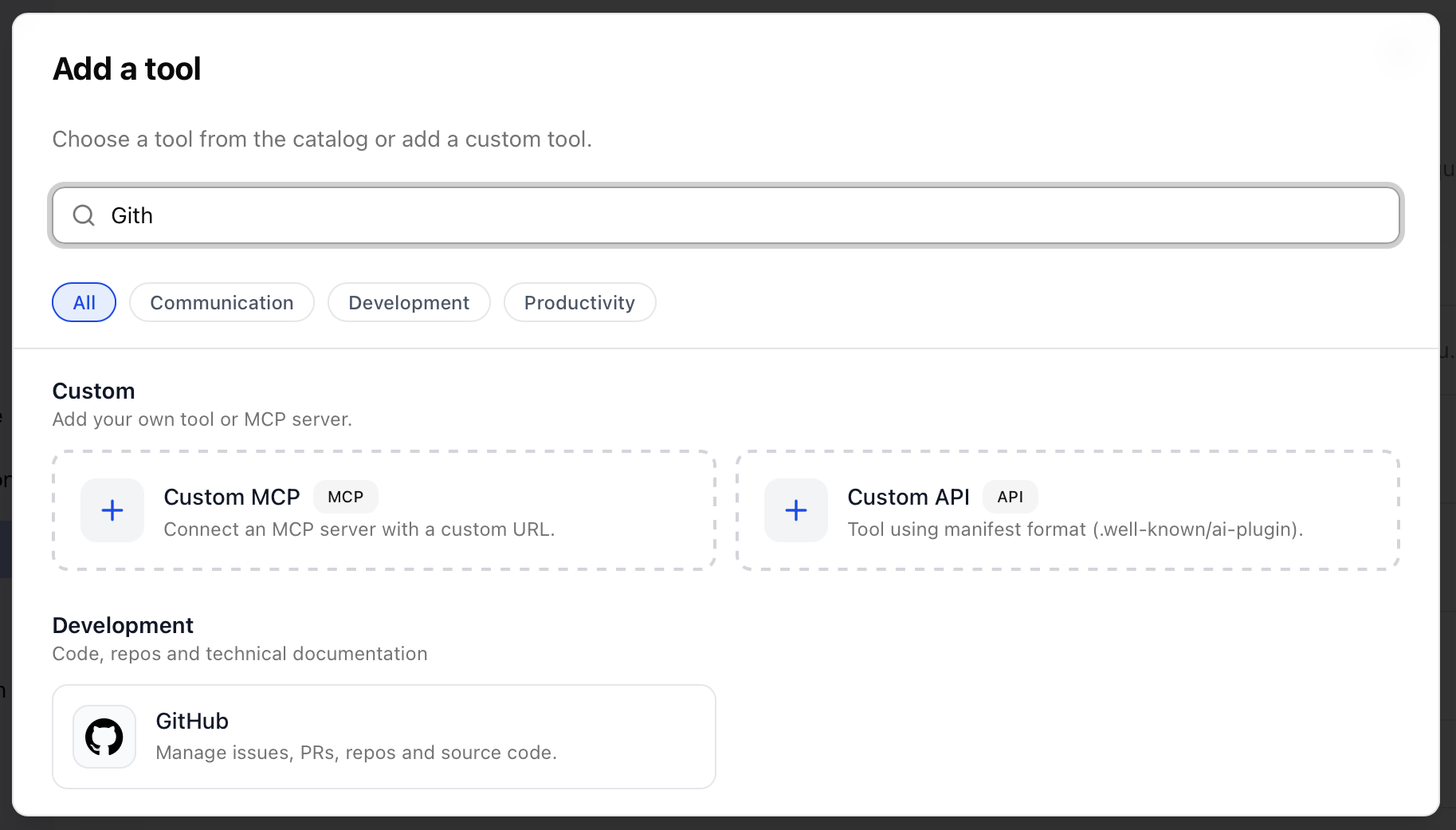The width and height of the screenshot is (1456, 830).
Task: Click the 'Add a tool' dialog heading
Action: coord(127,69)
